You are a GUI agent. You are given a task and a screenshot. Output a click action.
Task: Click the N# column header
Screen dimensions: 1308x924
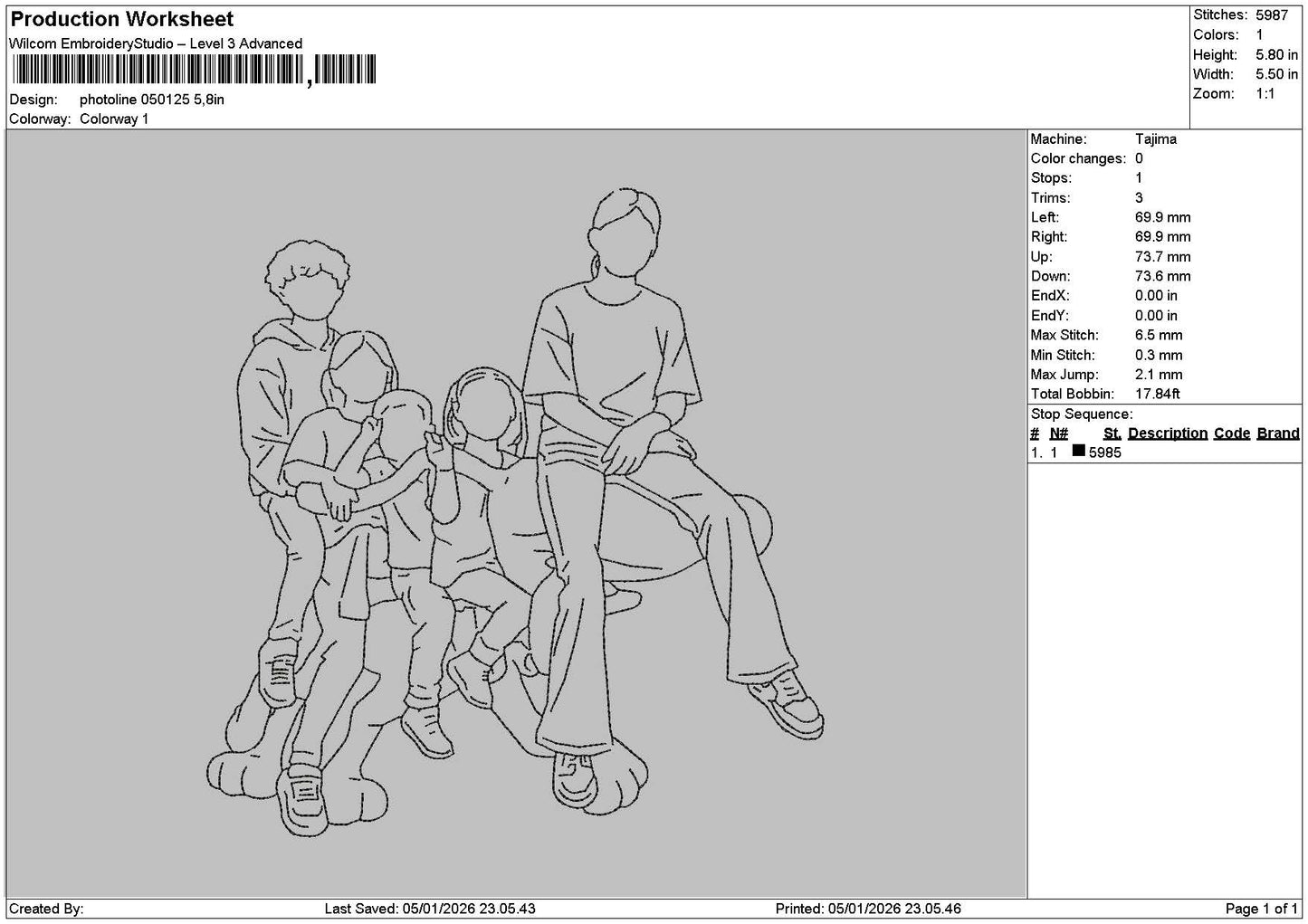pos(1059,433)
